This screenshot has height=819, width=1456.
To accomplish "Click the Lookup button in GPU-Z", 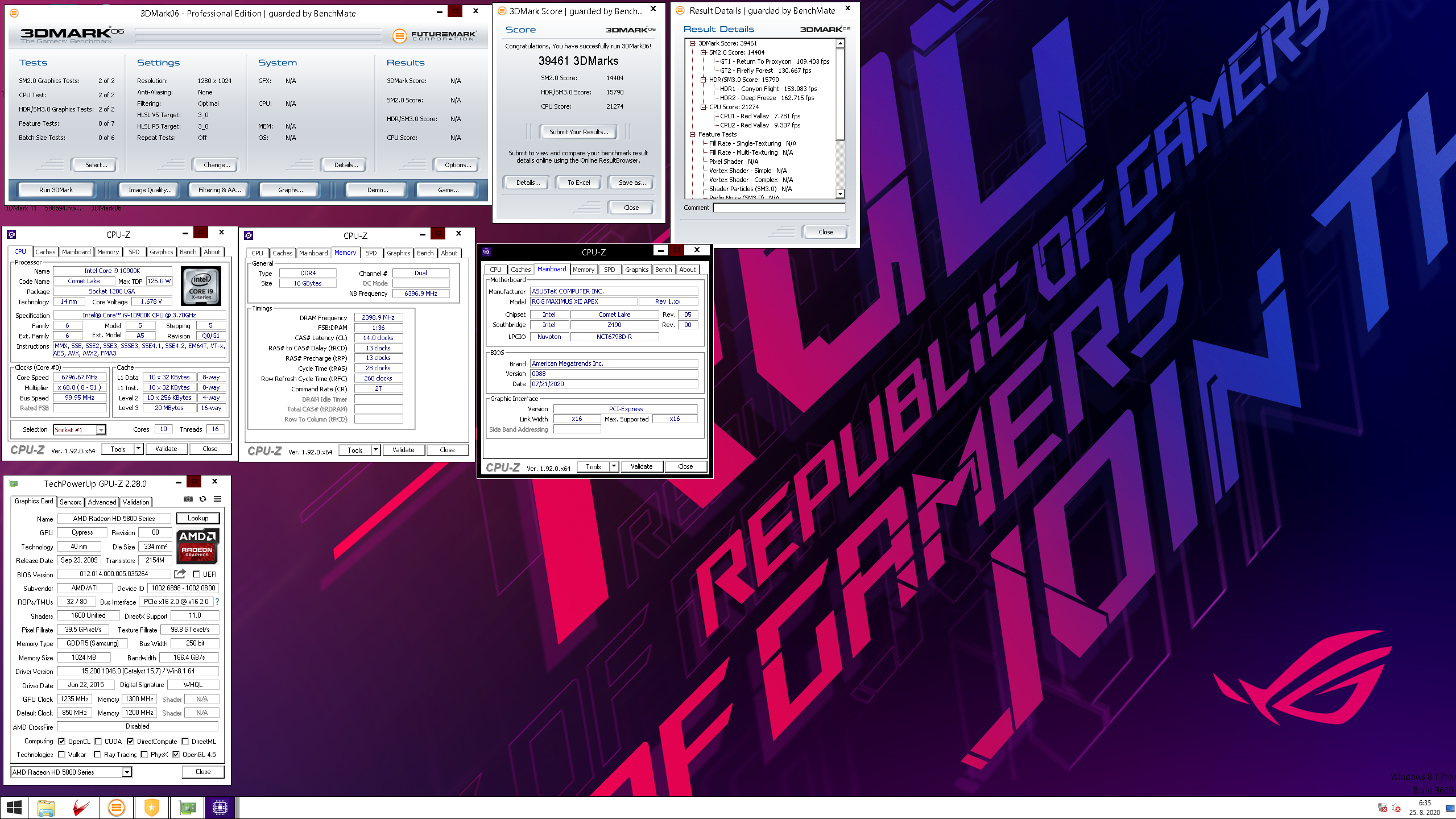I will [198, 518].
